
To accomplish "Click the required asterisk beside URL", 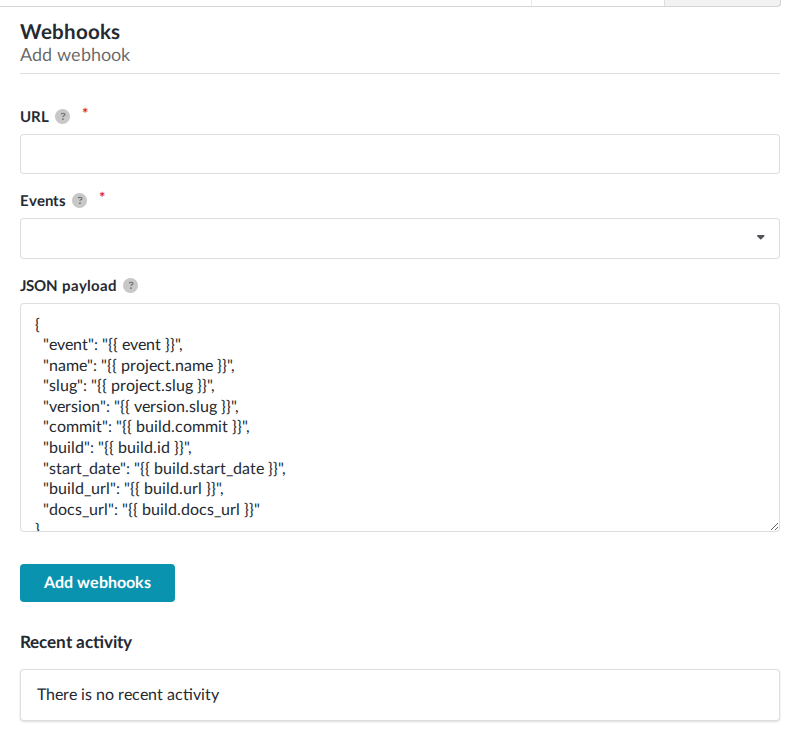I will pyautogui.click(x=84, y=112).
